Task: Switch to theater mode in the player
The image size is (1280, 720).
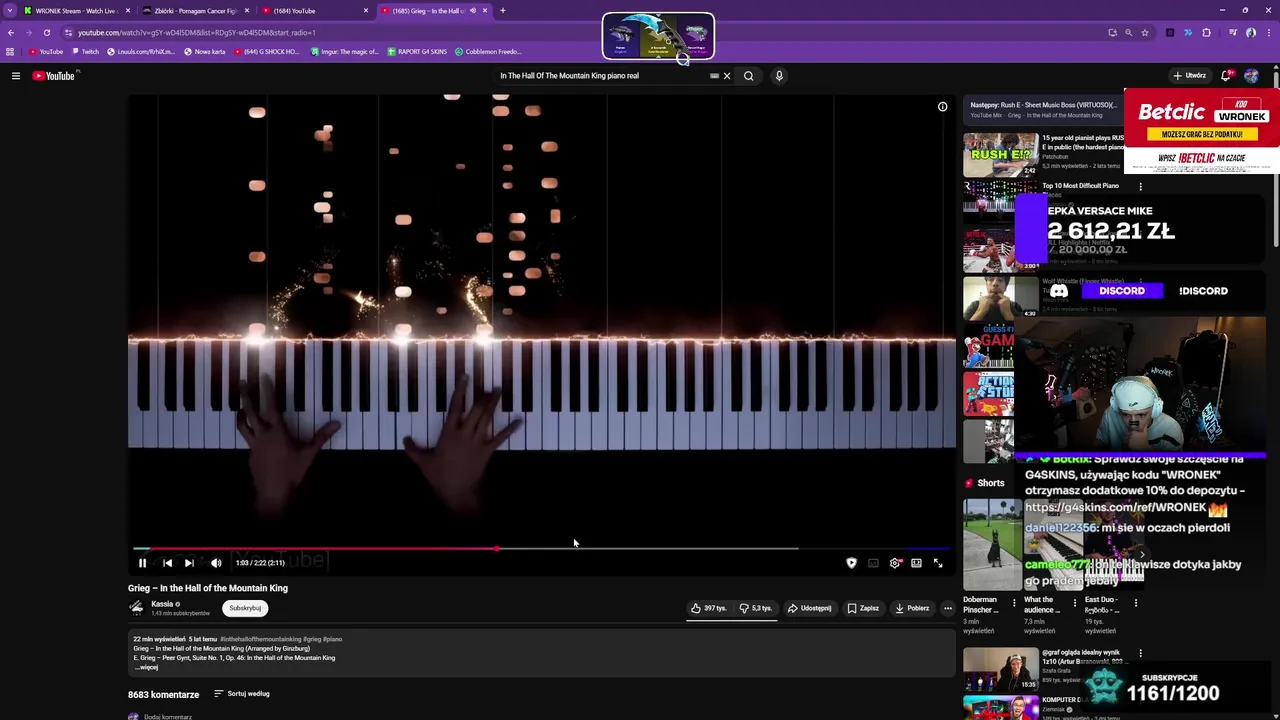Action: tap(916, 563)
